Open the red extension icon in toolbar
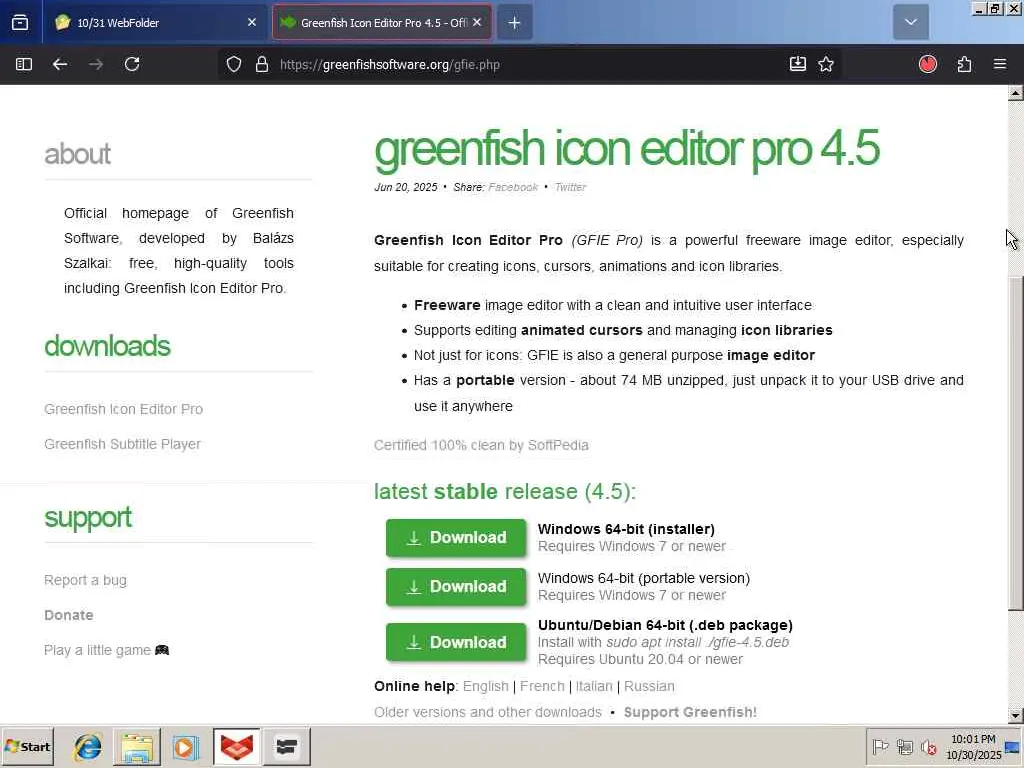This screenshot has height=768, width=1024. [x=928, y=64]
